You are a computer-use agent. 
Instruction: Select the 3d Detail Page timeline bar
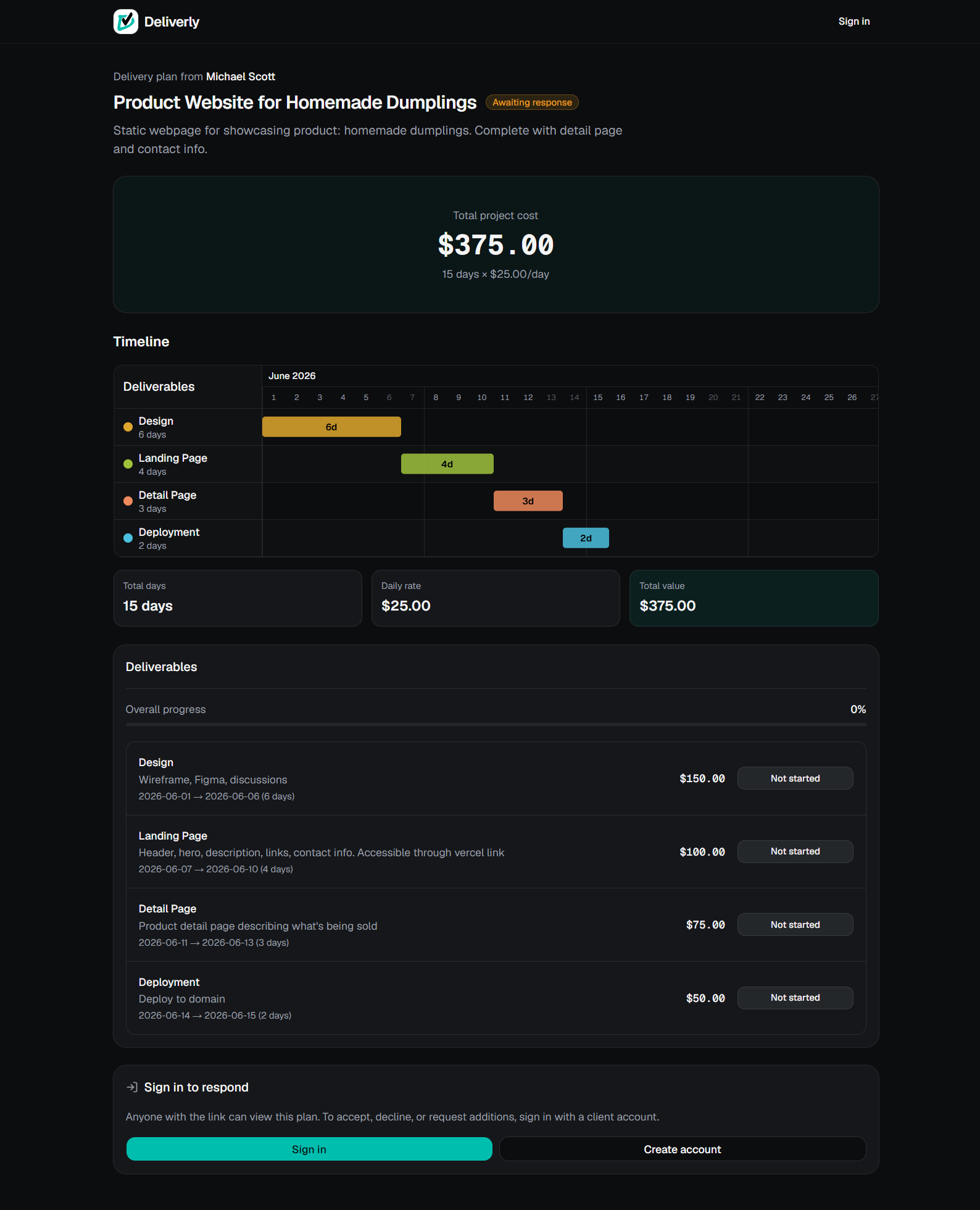pyautogui.click(x=528, y=501)
